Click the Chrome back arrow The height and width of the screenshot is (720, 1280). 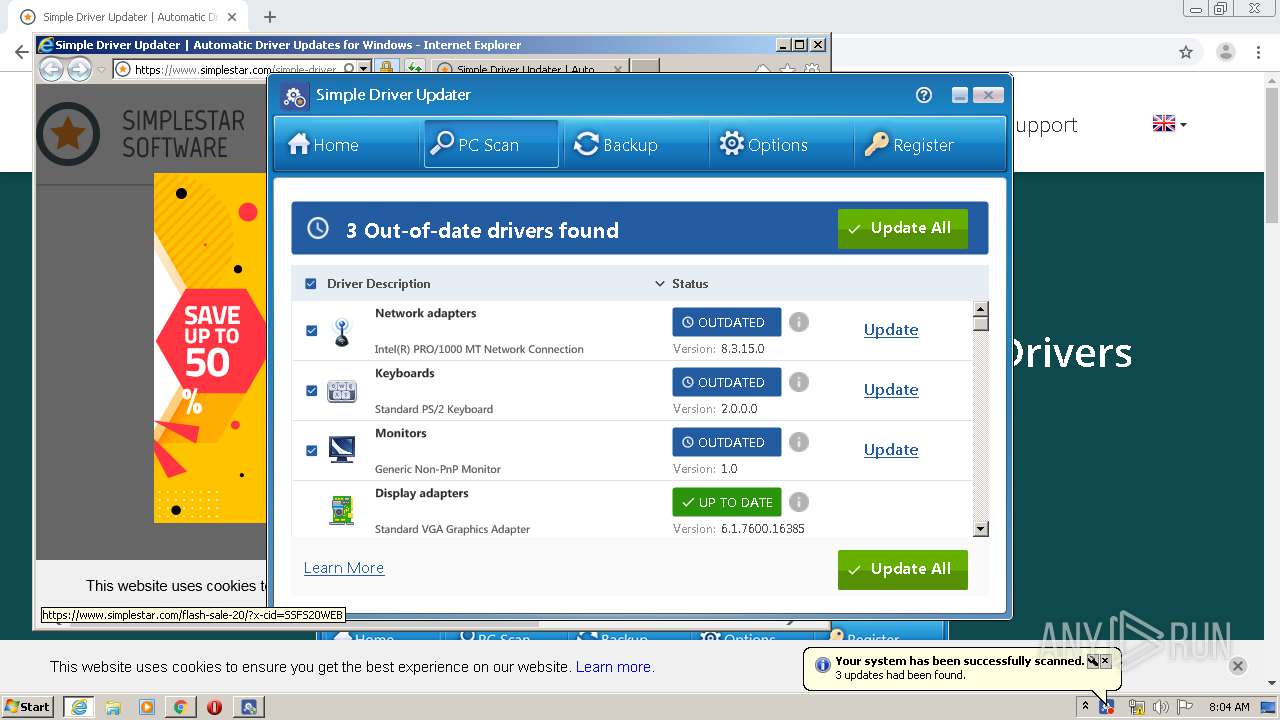tap(21, 52)
